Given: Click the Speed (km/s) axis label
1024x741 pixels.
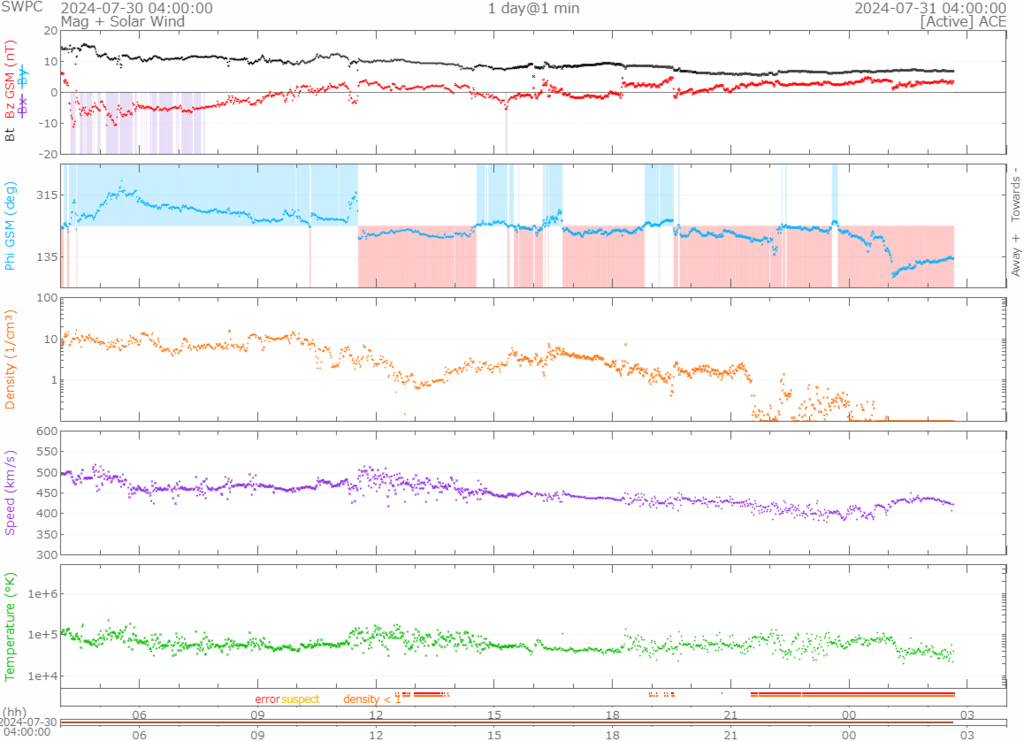Looking at the screenshot, I should tap(12, 492).
